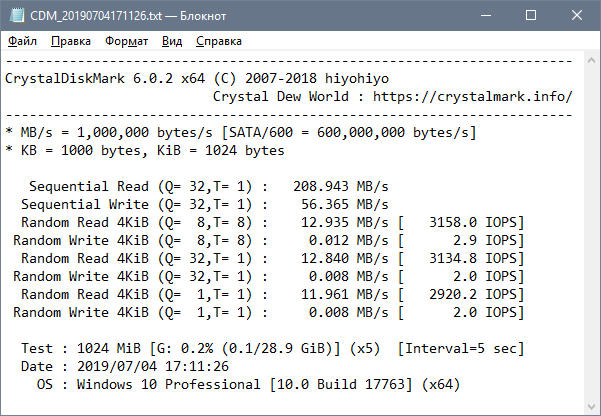The image size is (601, 416).
Task: Click the 'KB = 1000 bytes' note line
Action: (145, 151)
